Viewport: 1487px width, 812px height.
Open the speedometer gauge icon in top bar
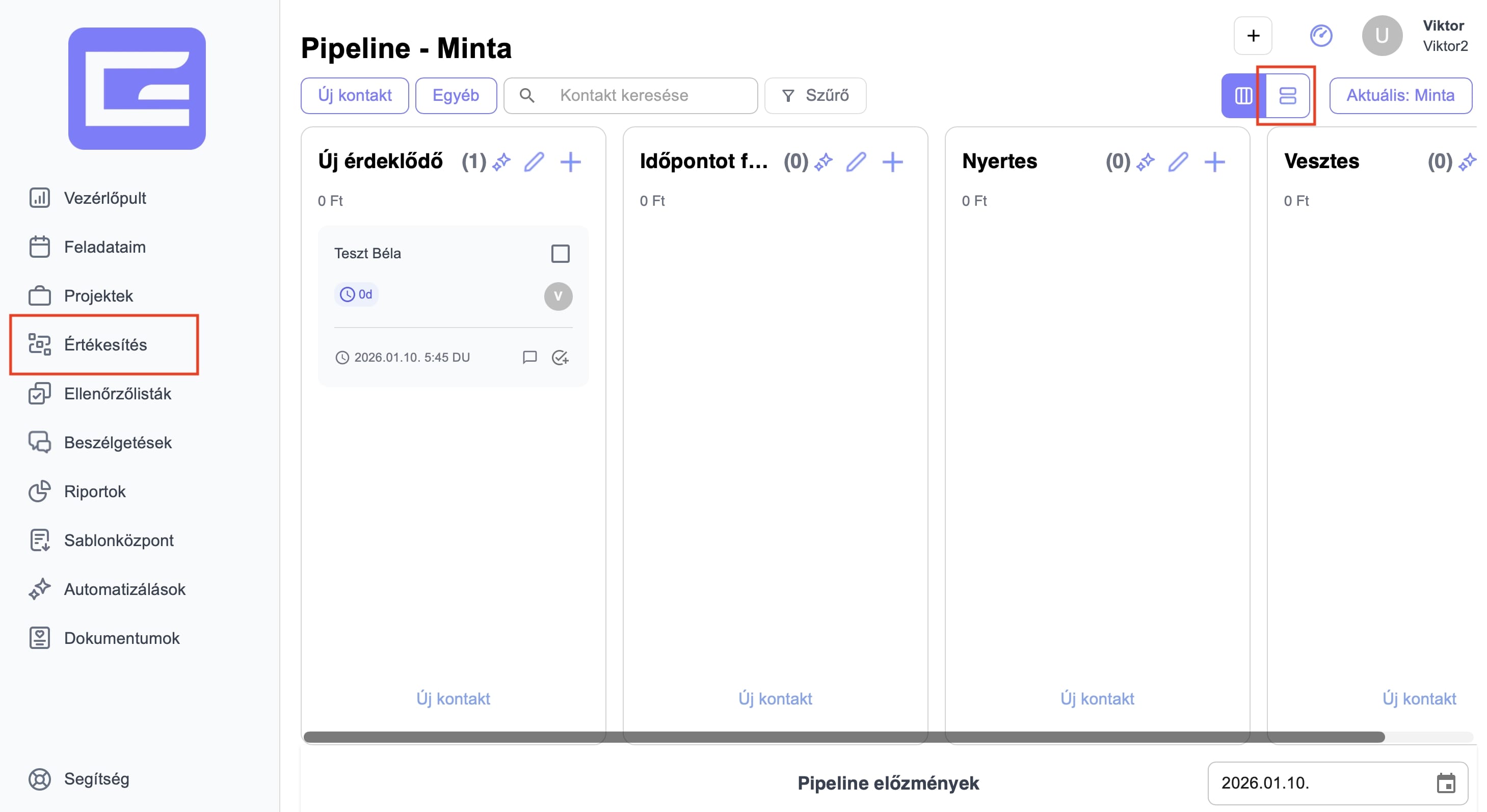1321,36
